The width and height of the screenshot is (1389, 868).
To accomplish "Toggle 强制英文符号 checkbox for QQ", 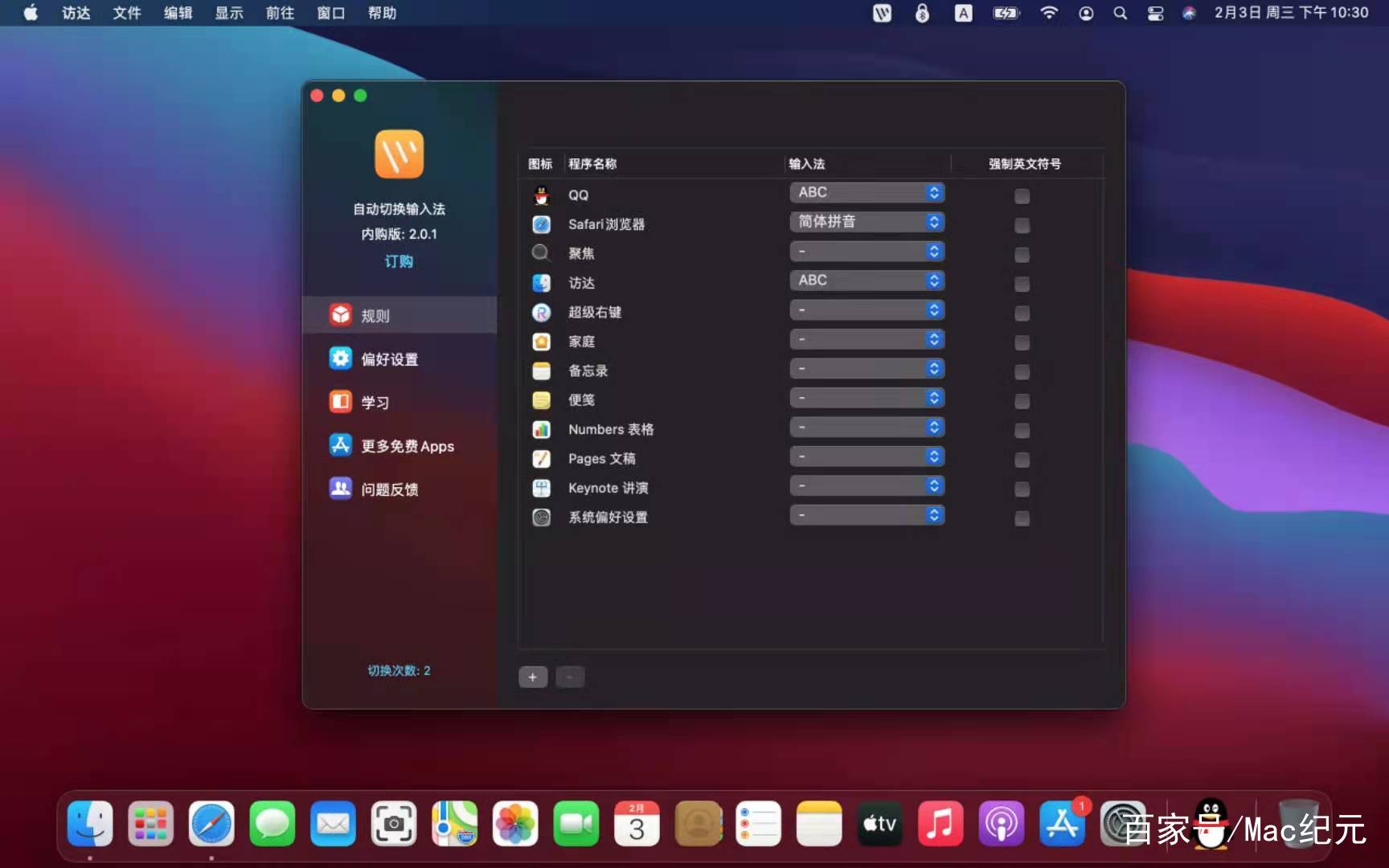I will [x=1022, y=196].
